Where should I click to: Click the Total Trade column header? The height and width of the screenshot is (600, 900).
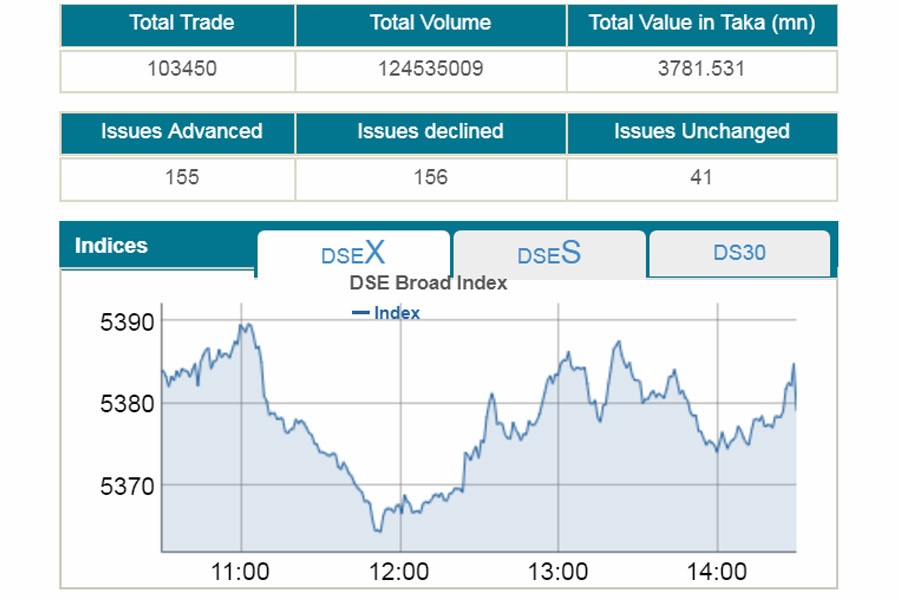click(x=180, y=23)
